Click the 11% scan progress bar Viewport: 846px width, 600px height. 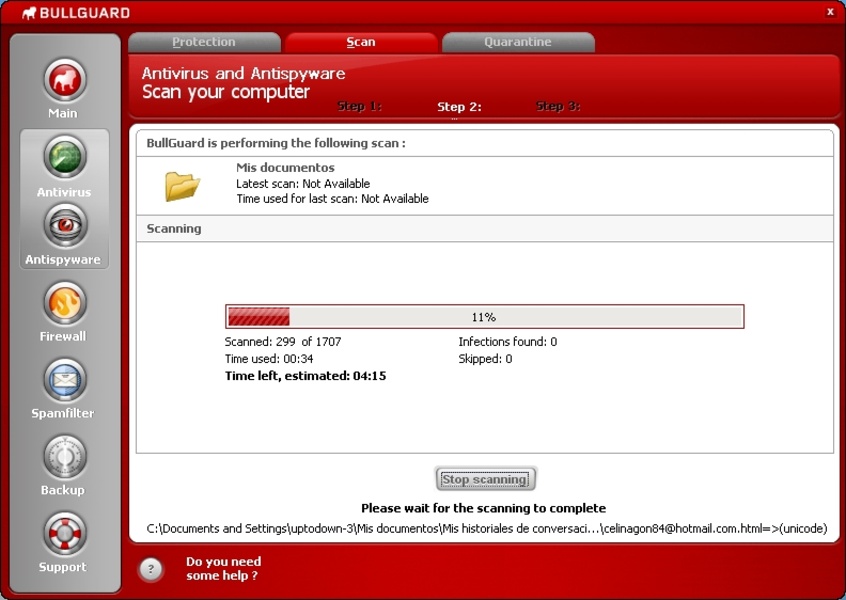484,317
